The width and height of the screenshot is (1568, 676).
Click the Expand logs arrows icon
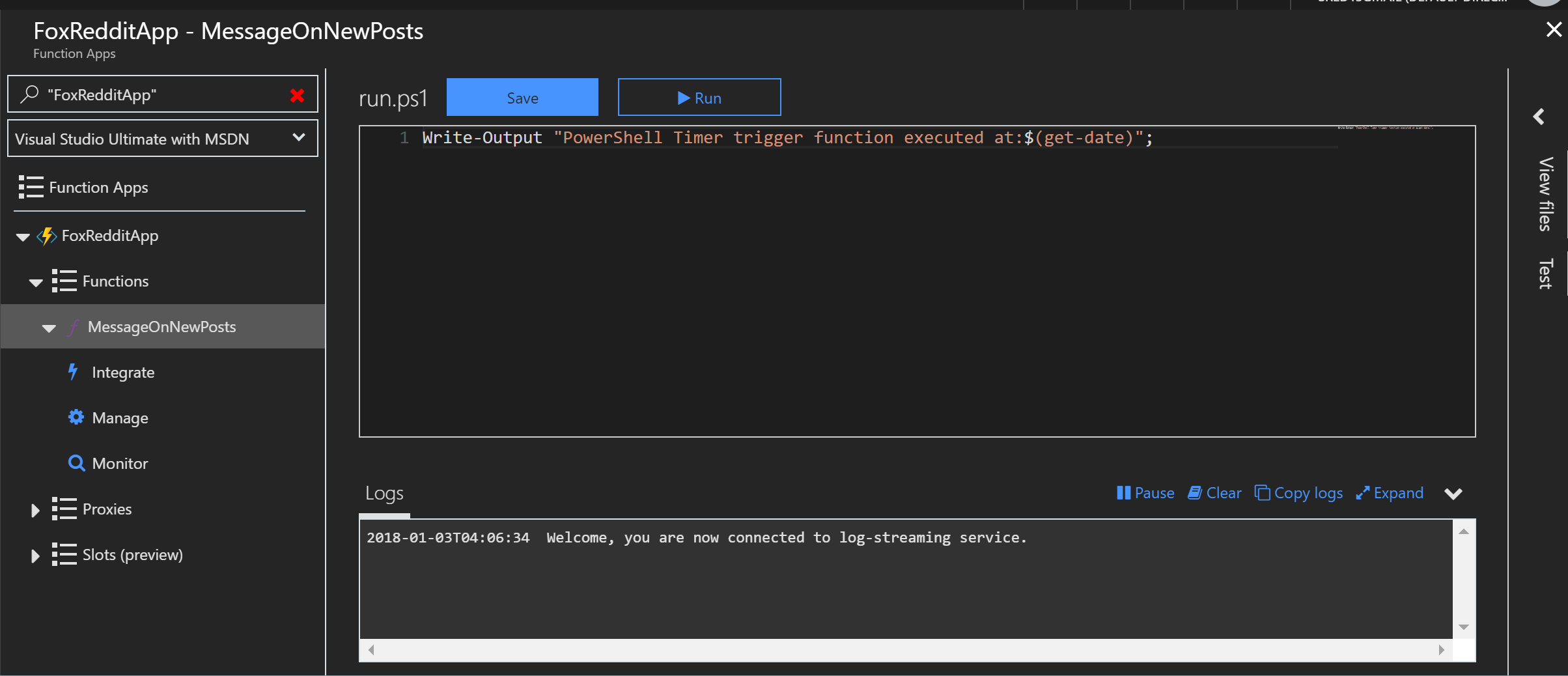(x=1363, y=493)
